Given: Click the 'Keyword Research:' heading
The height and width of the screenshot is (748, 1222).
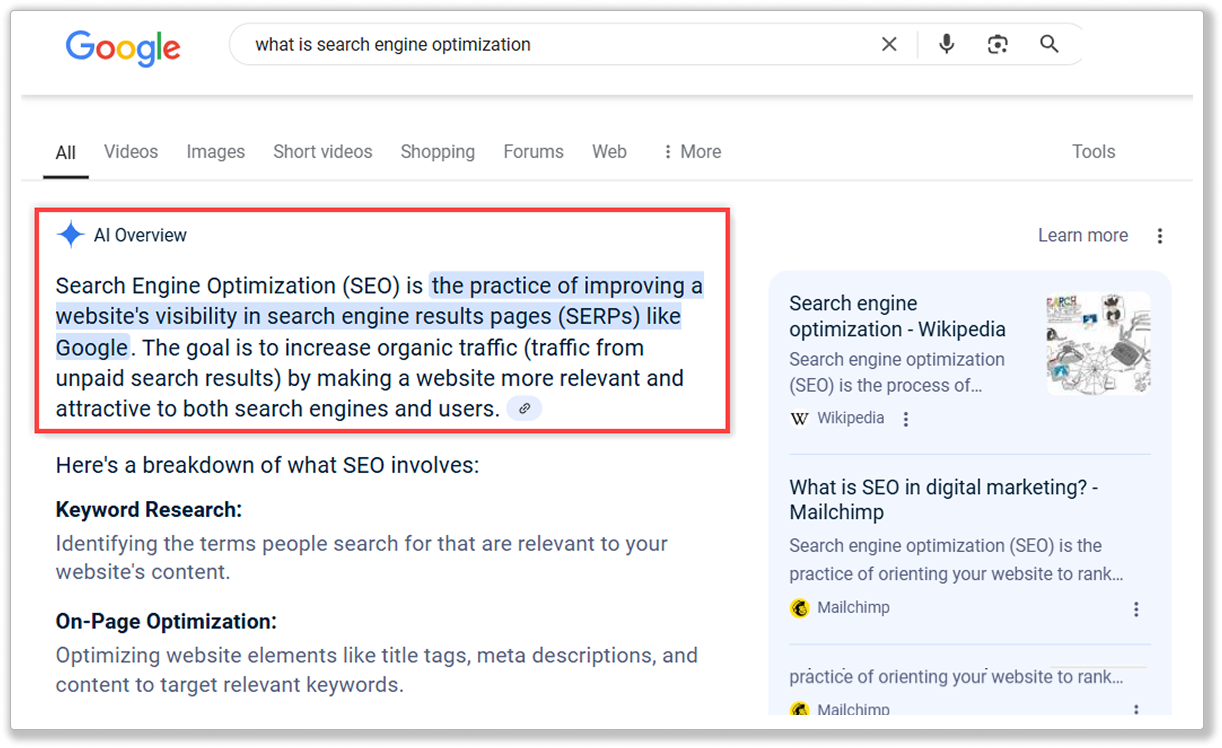Looking at the screenshot, I should (x=149, y=510).
